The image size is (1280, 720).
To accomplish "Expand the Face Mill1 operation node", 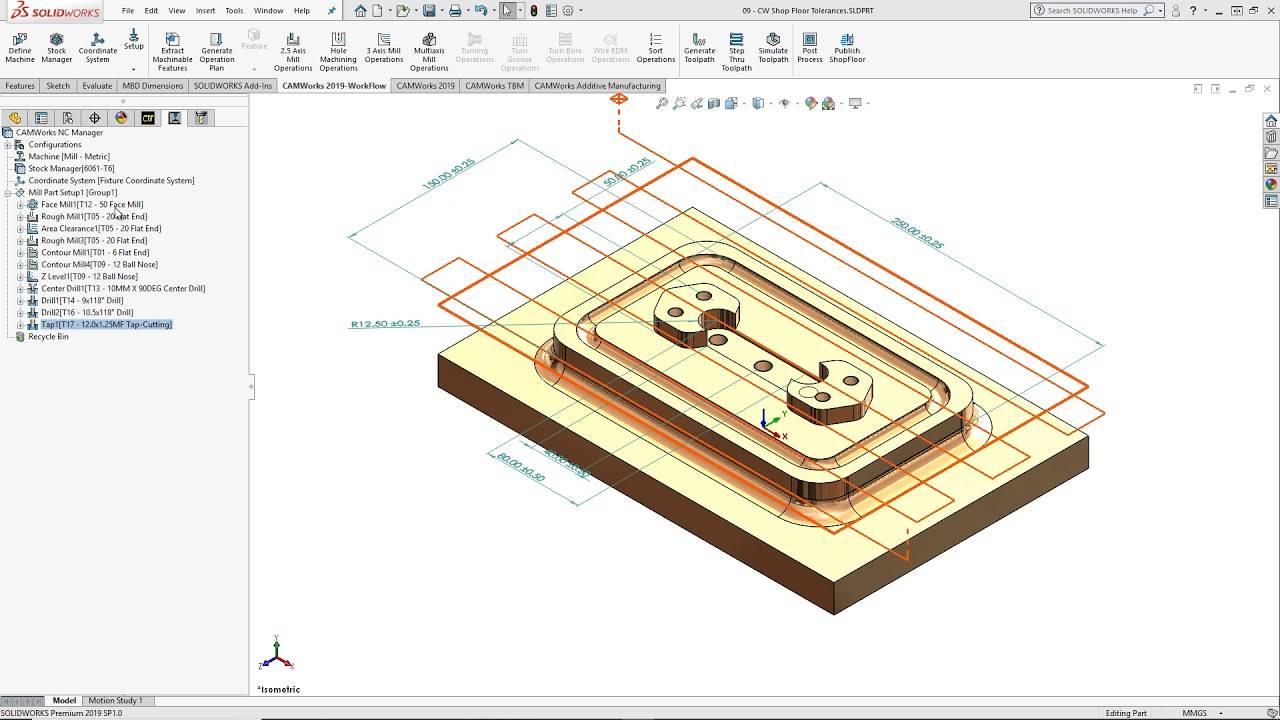I will (x=20, y=205).
